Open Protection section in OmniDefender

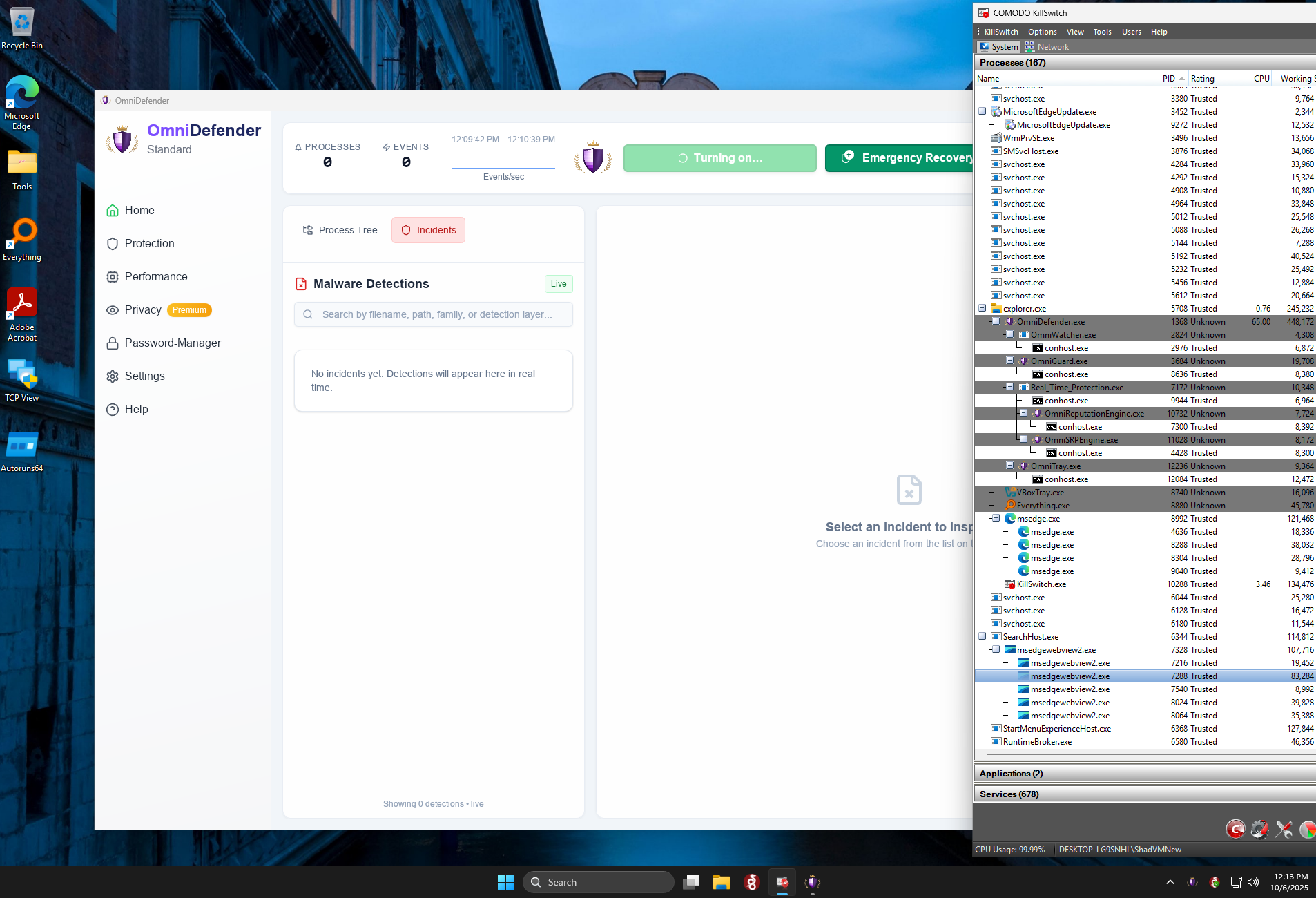(x=140, y=243)
